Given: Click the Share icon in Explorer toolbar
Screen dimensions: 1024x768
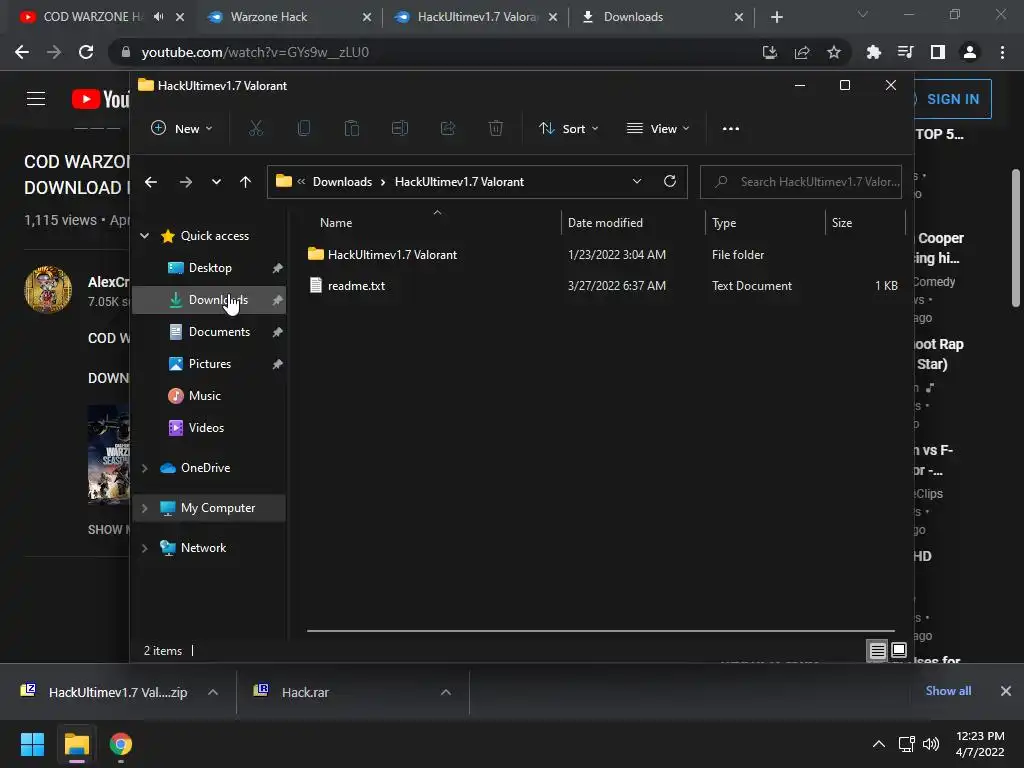Looking at the screenshot, I should pos(448,129).
